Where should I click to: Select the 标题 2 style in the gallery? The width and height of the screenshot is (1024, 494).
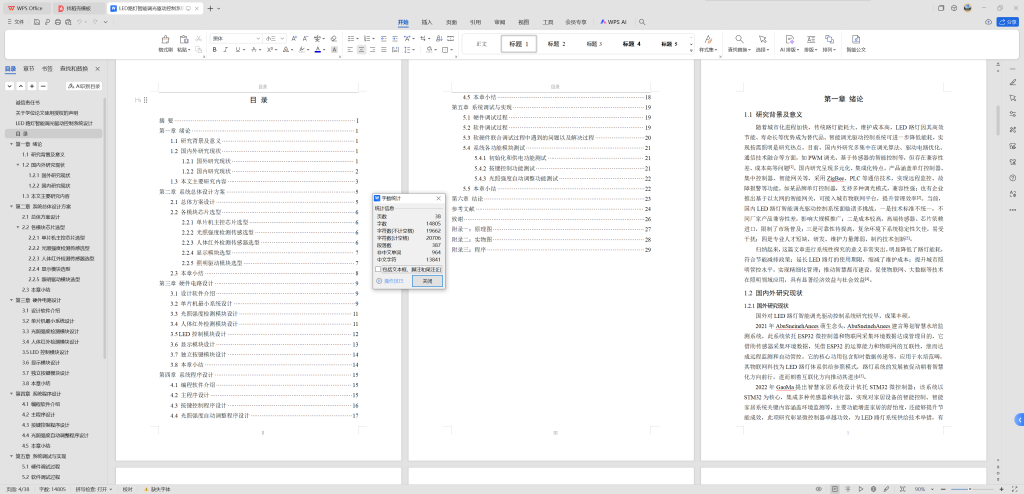pos(556,44)
